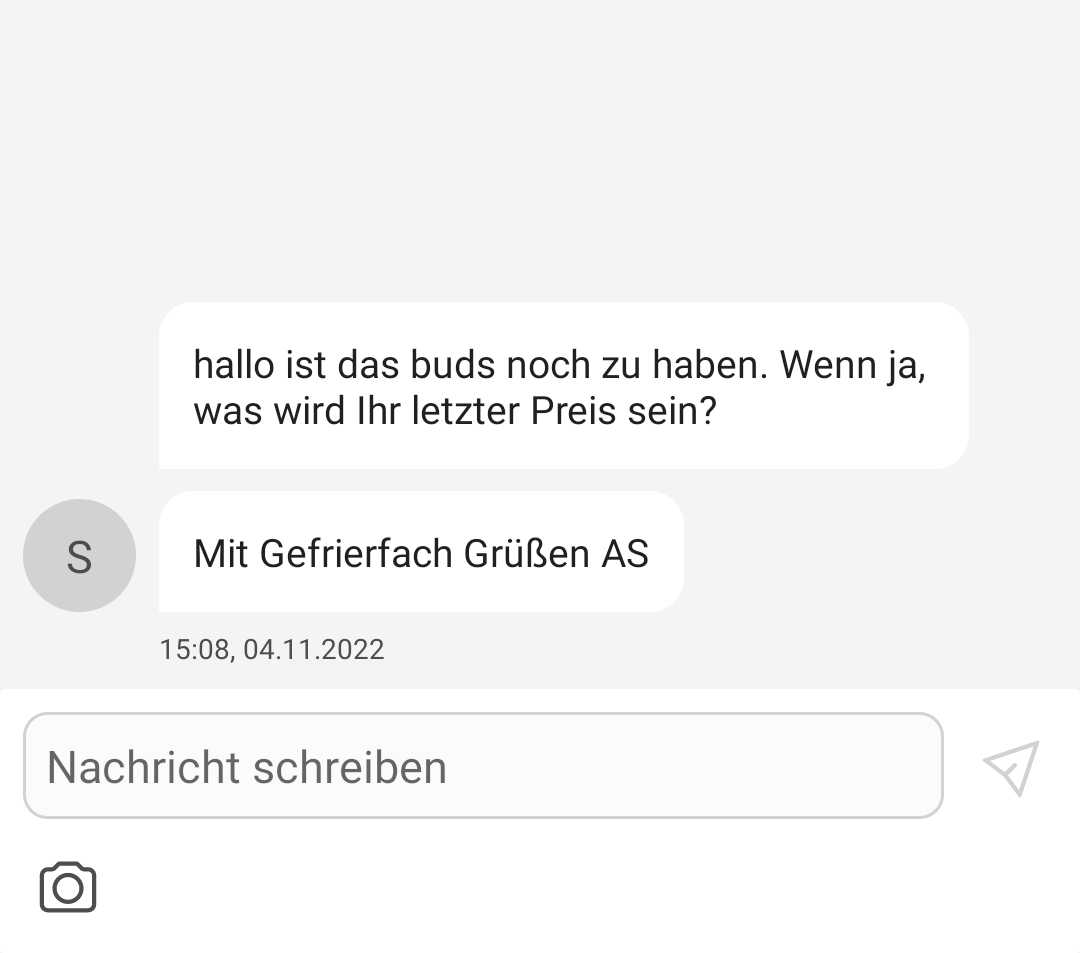Screen dimensions: 1080x953
Task: Tap the AS signature in the second message
Action: 625,553
